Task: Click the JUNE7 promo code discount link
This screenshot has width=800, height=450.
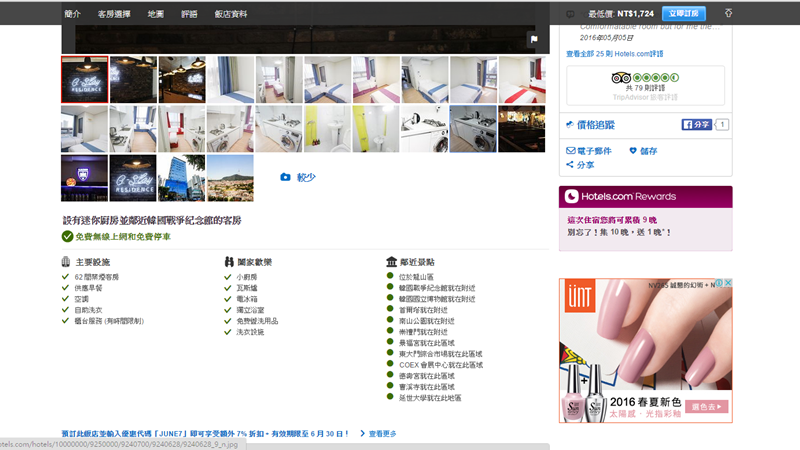Action: coord(206,434)
